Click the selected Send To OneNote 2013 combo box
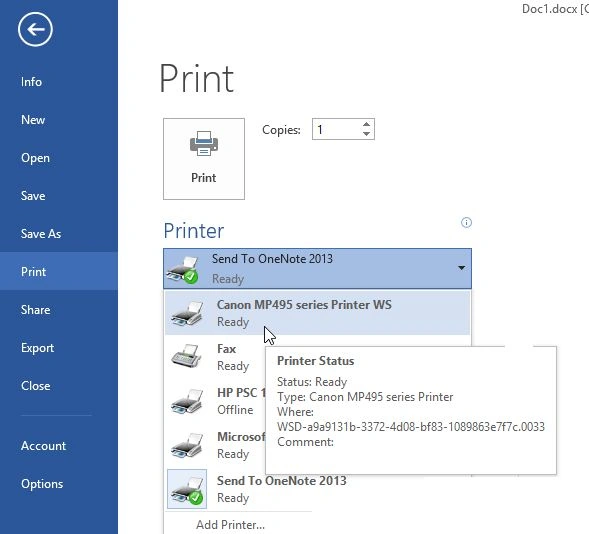 [x=317, y=269]
